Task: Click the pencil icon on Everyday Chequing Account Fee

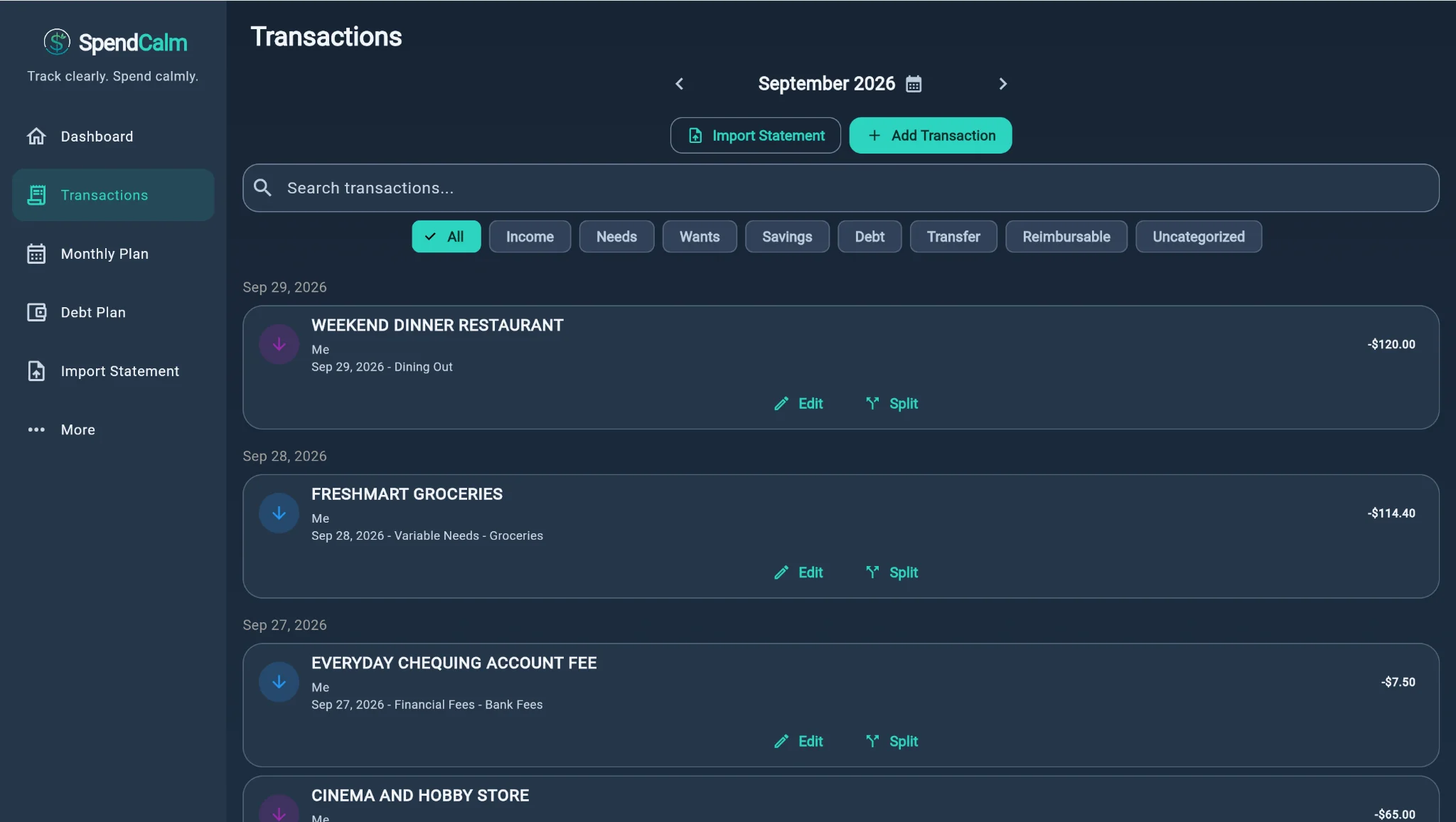Action: [x=781, y=742]
